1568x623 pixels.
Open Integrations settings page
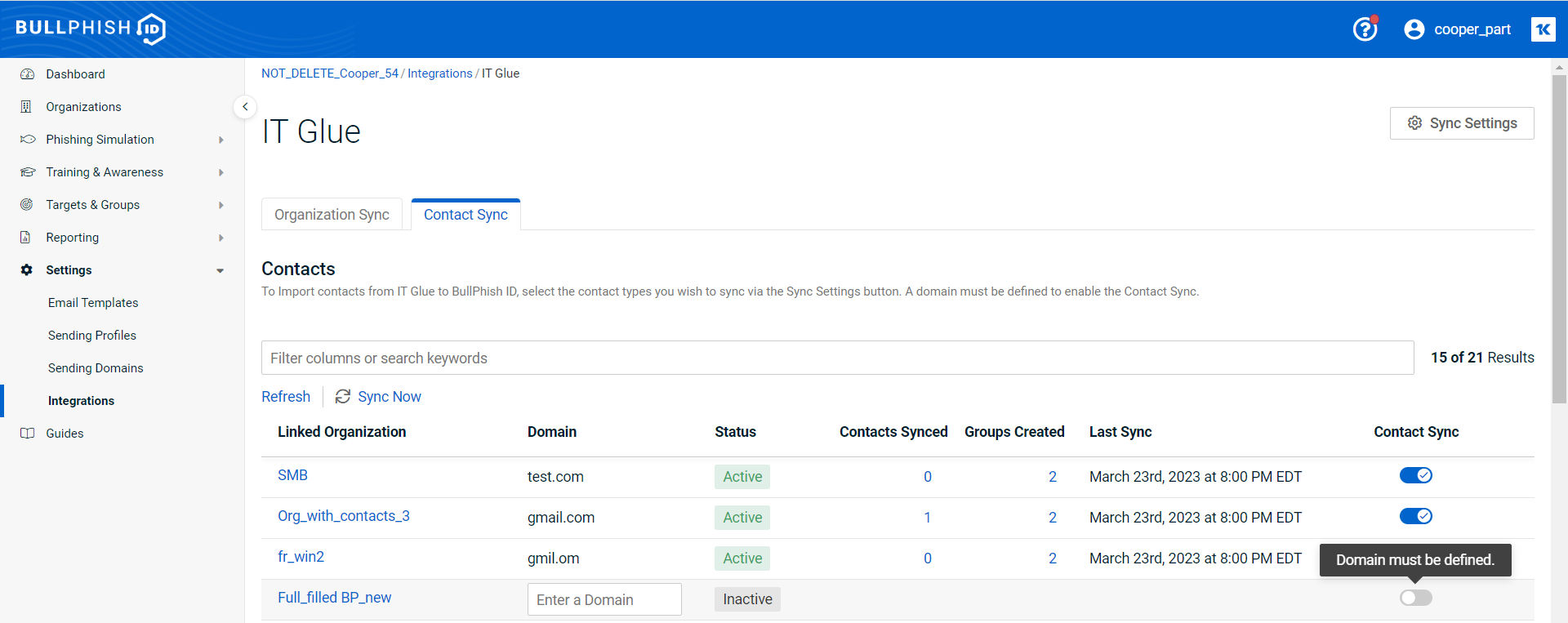[81, 401]
